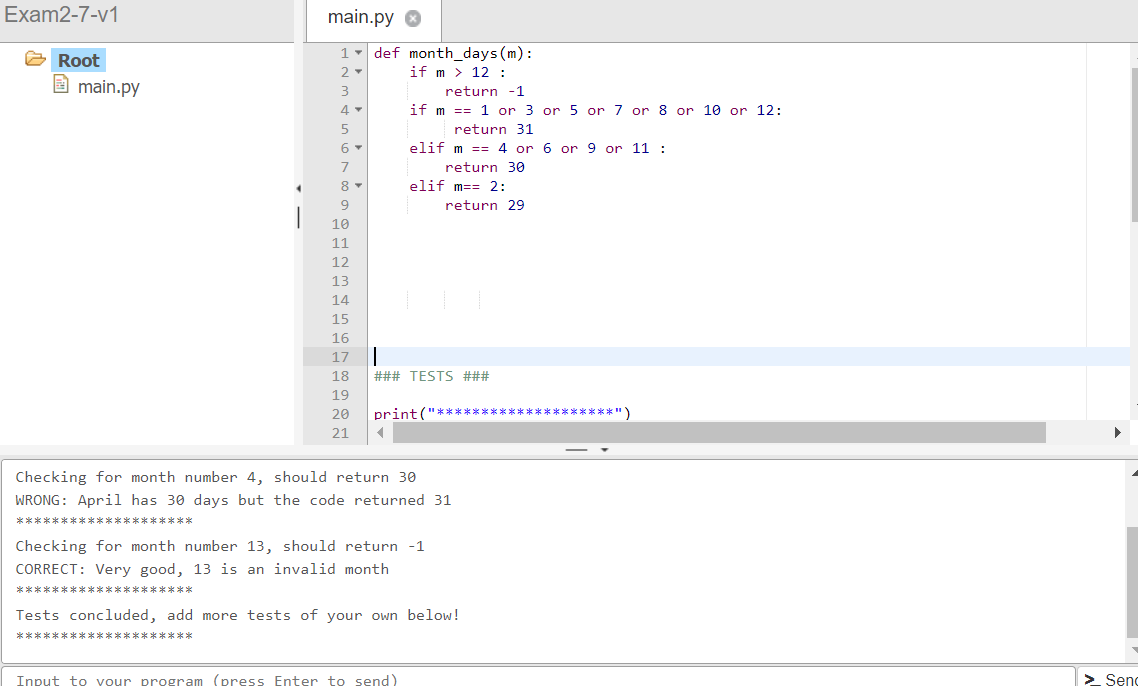Image resolution: width=1138 pixels, height=686 pixels.
Task: Click the 'return 30' code line
Action: [x=484, y=167]
